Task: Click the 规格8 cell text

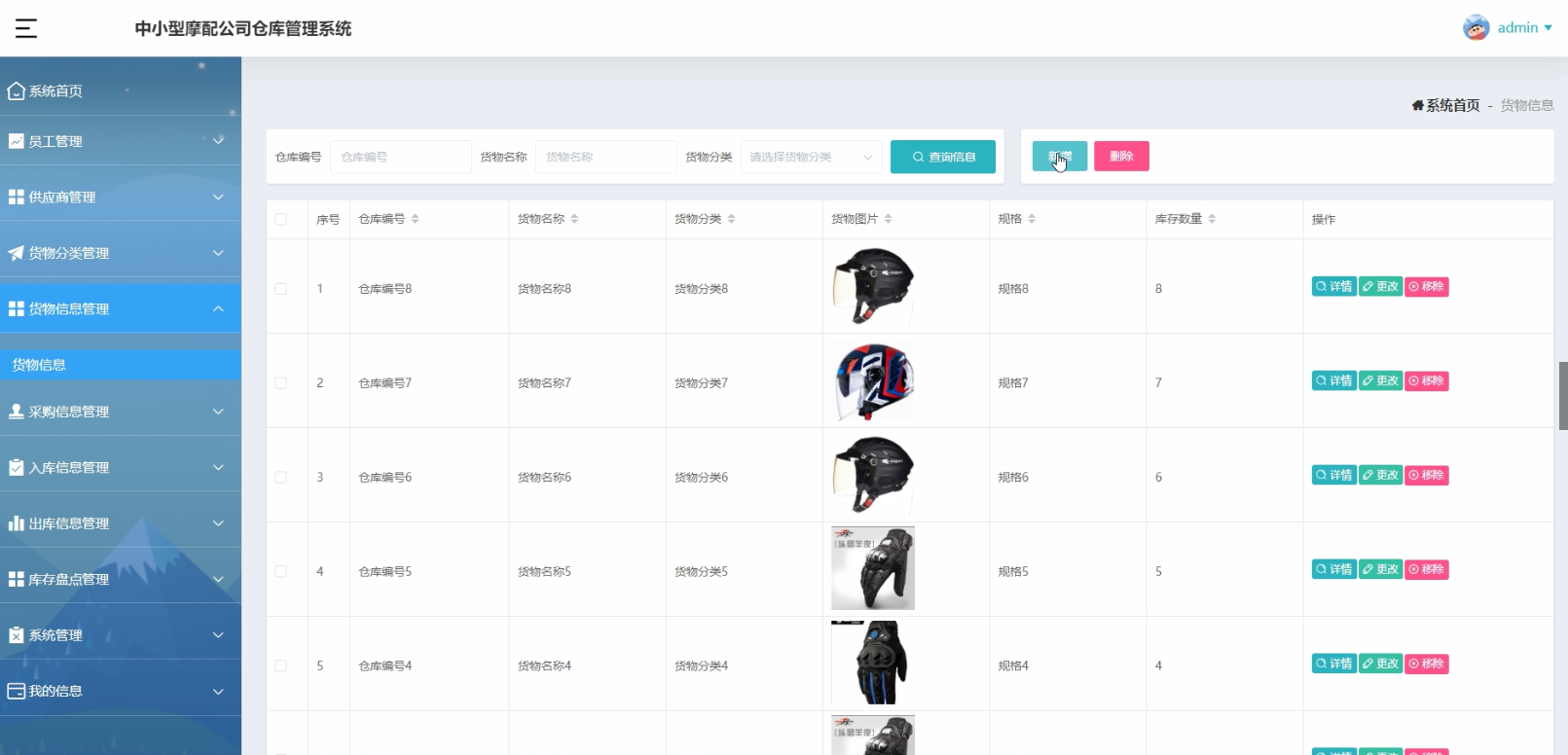Action: 1013,288
